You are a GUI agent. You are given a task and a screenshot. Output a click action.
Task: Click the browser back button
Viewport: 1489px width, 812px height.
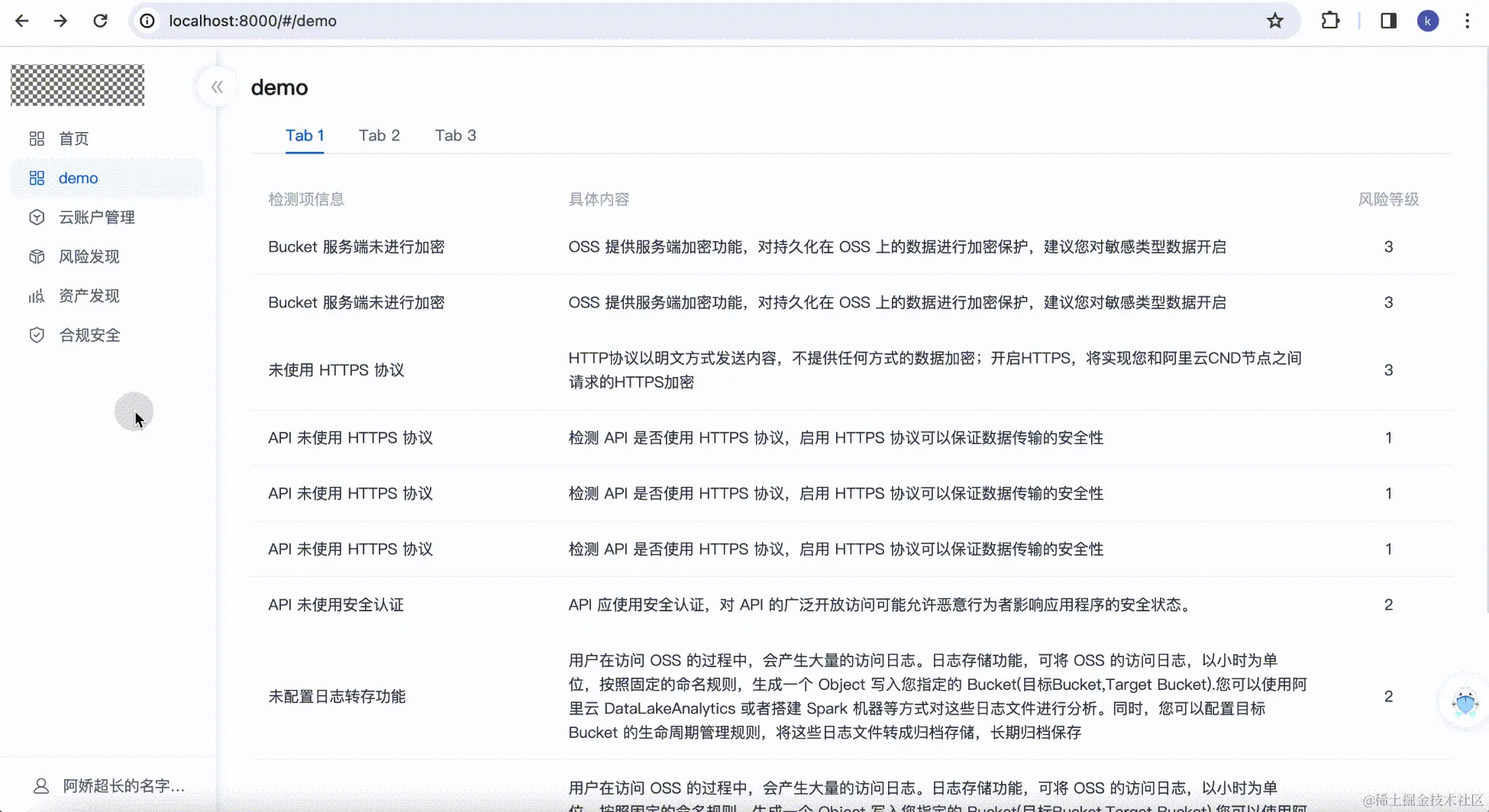tap(22, 21)
